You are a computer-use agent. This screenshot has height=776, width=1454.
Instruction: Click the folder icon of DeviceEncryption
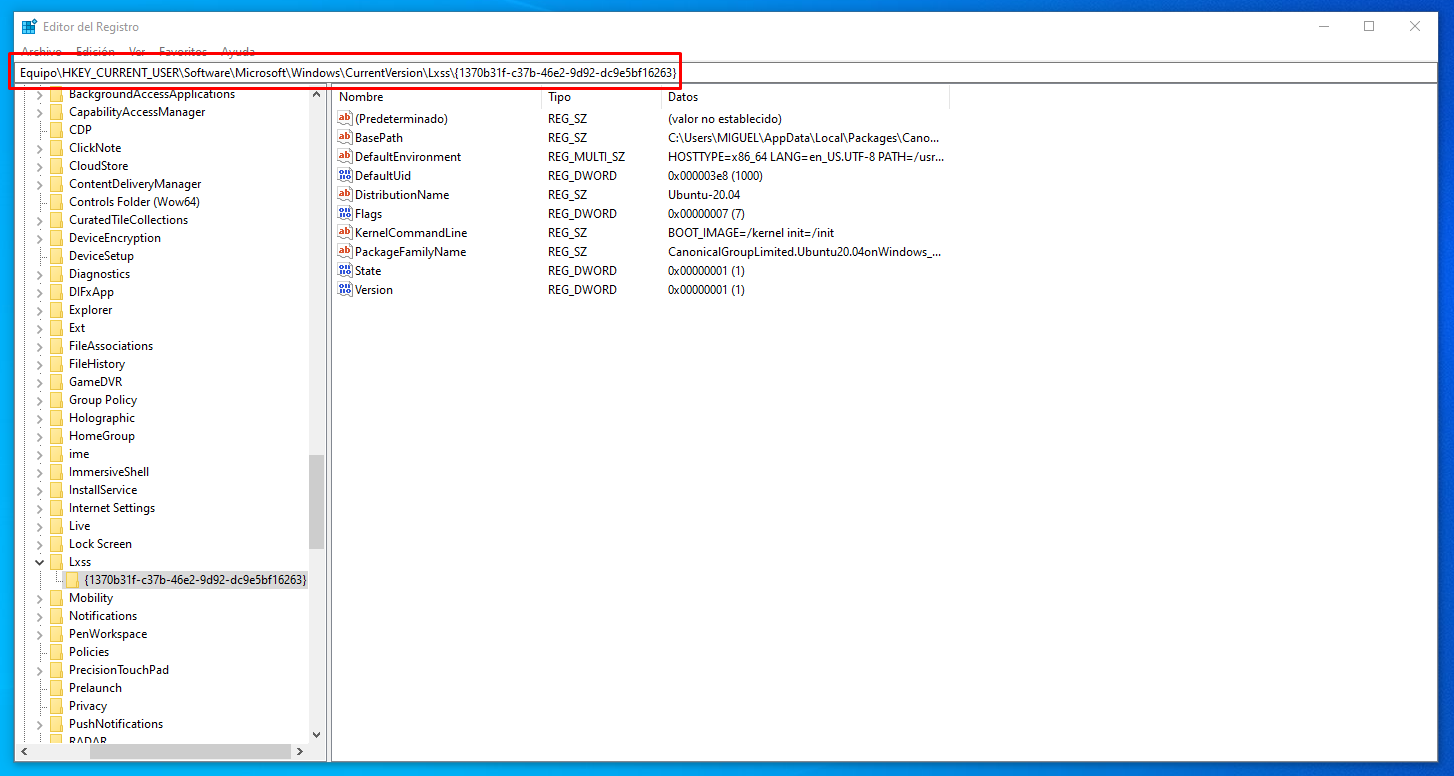click(56, 238)
